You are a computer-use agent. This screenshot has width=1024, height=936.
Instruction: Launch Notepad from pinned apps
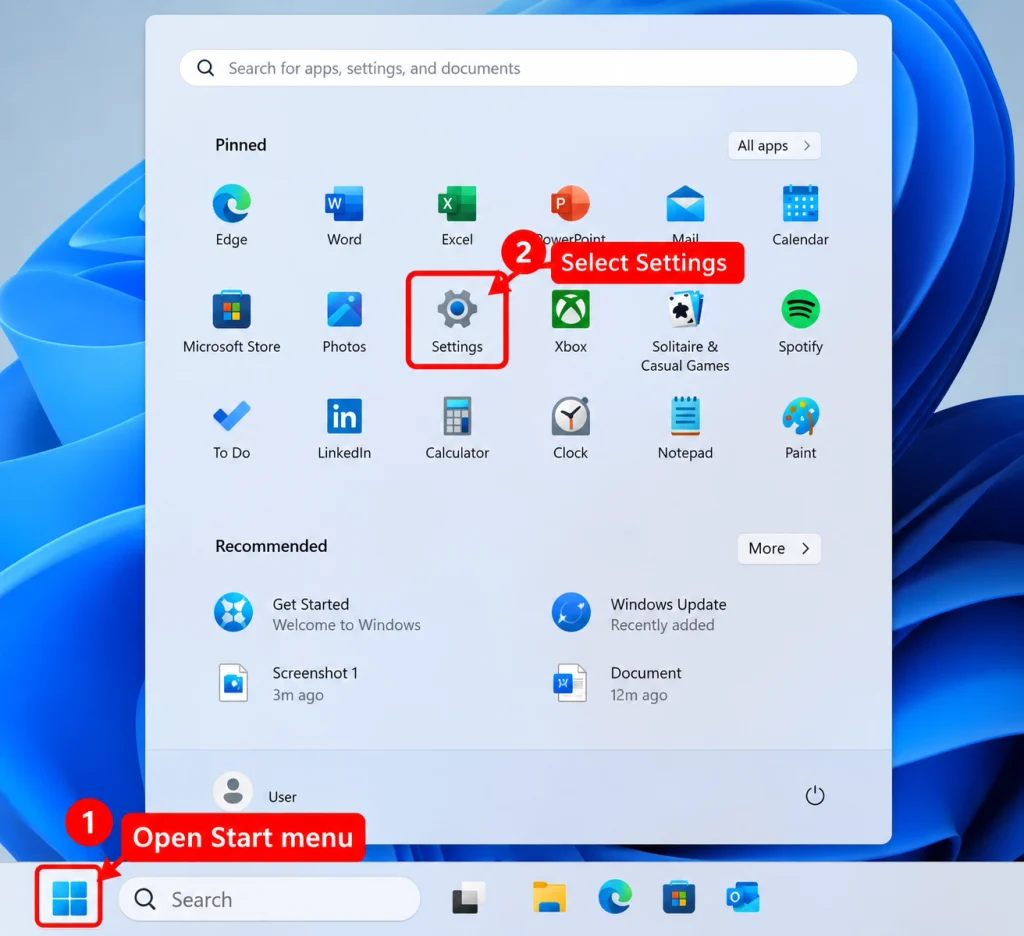685,417
